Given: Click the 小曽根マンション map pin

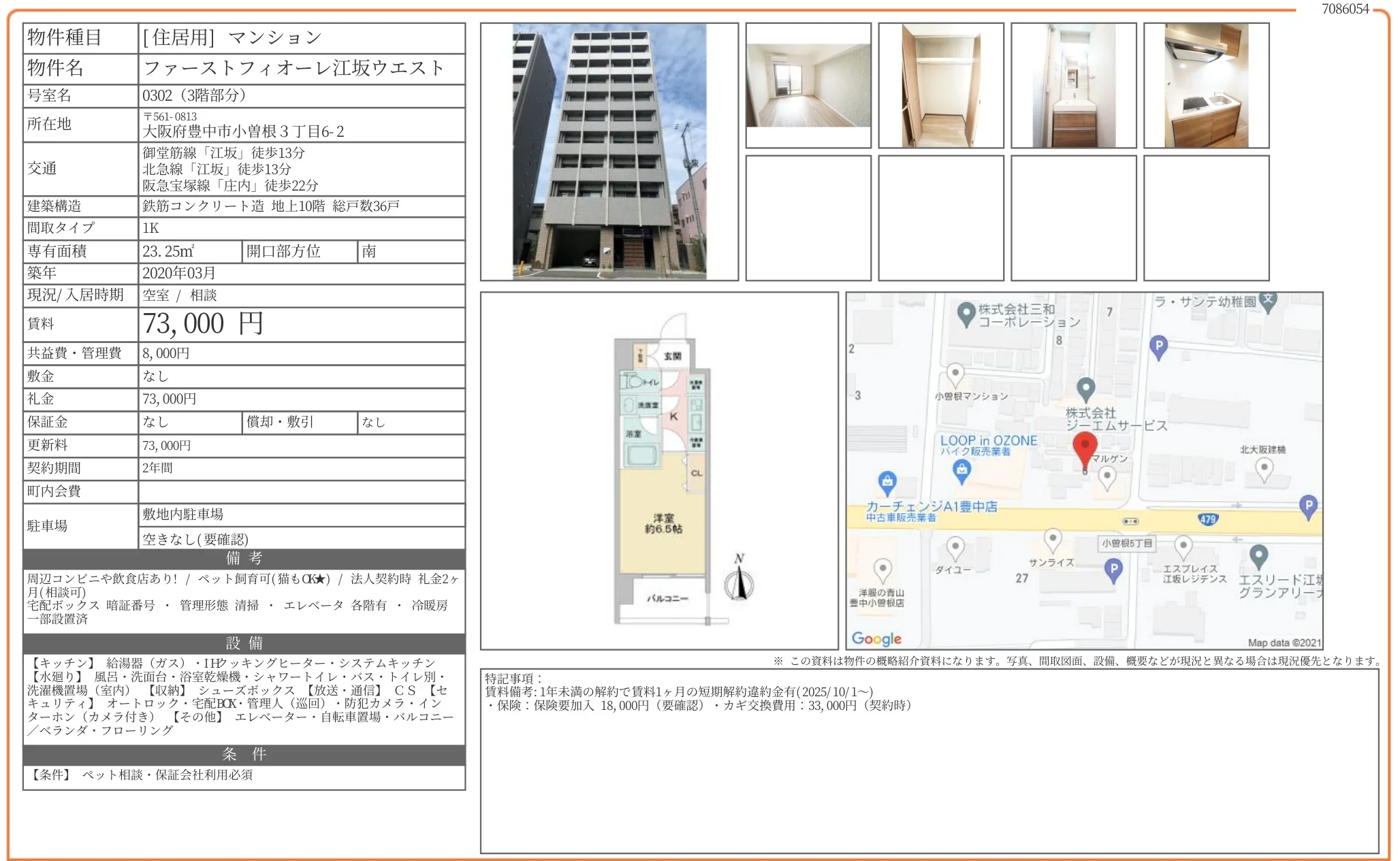Looking at the screenshot, I should tap(955, 374).
